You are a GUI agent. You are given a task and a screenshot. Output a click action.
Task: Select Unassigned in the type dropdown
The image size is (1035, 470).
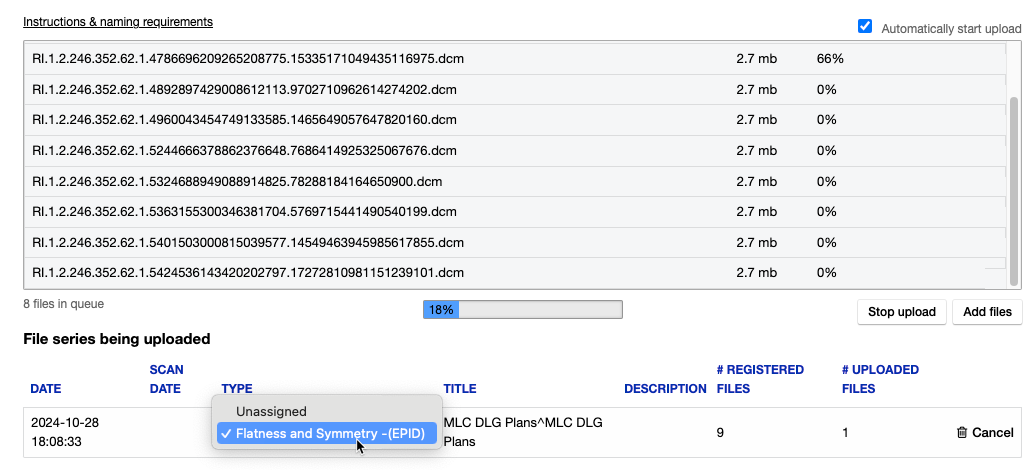tap(271, 411)
